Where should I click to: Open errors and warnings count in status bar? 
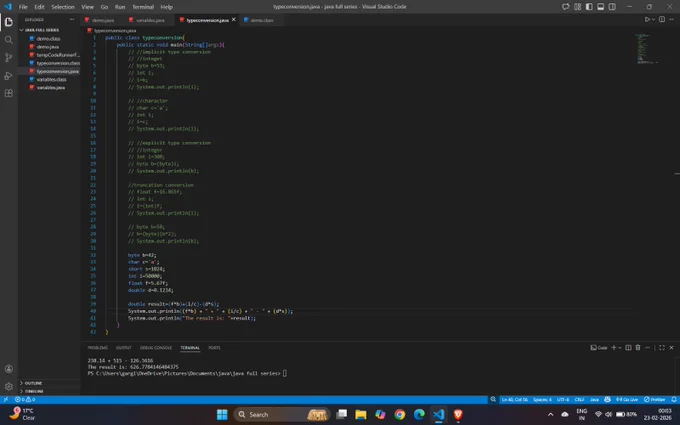(25, 399)
